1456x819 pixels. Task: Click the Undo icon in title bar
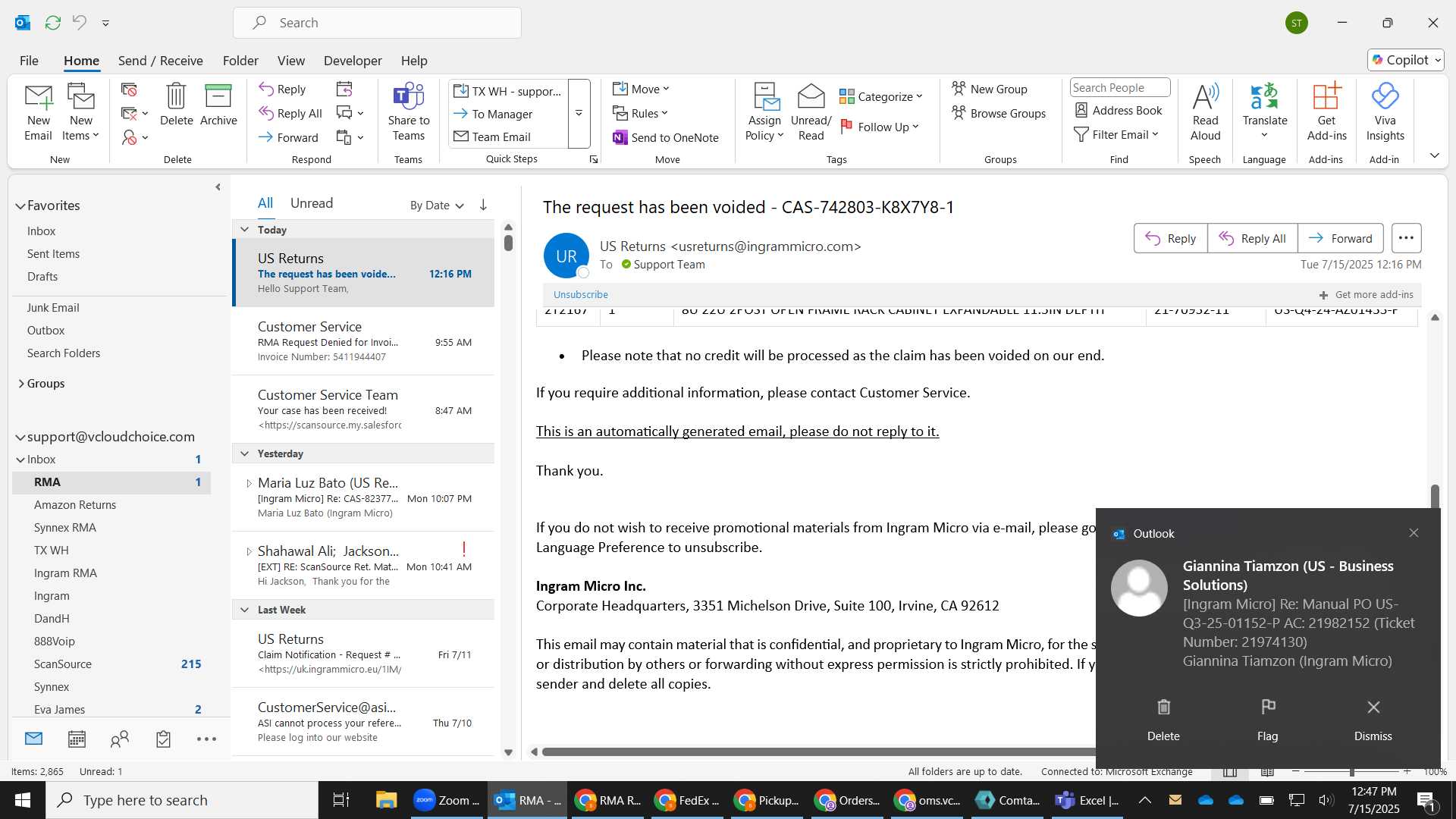(79, 23)
